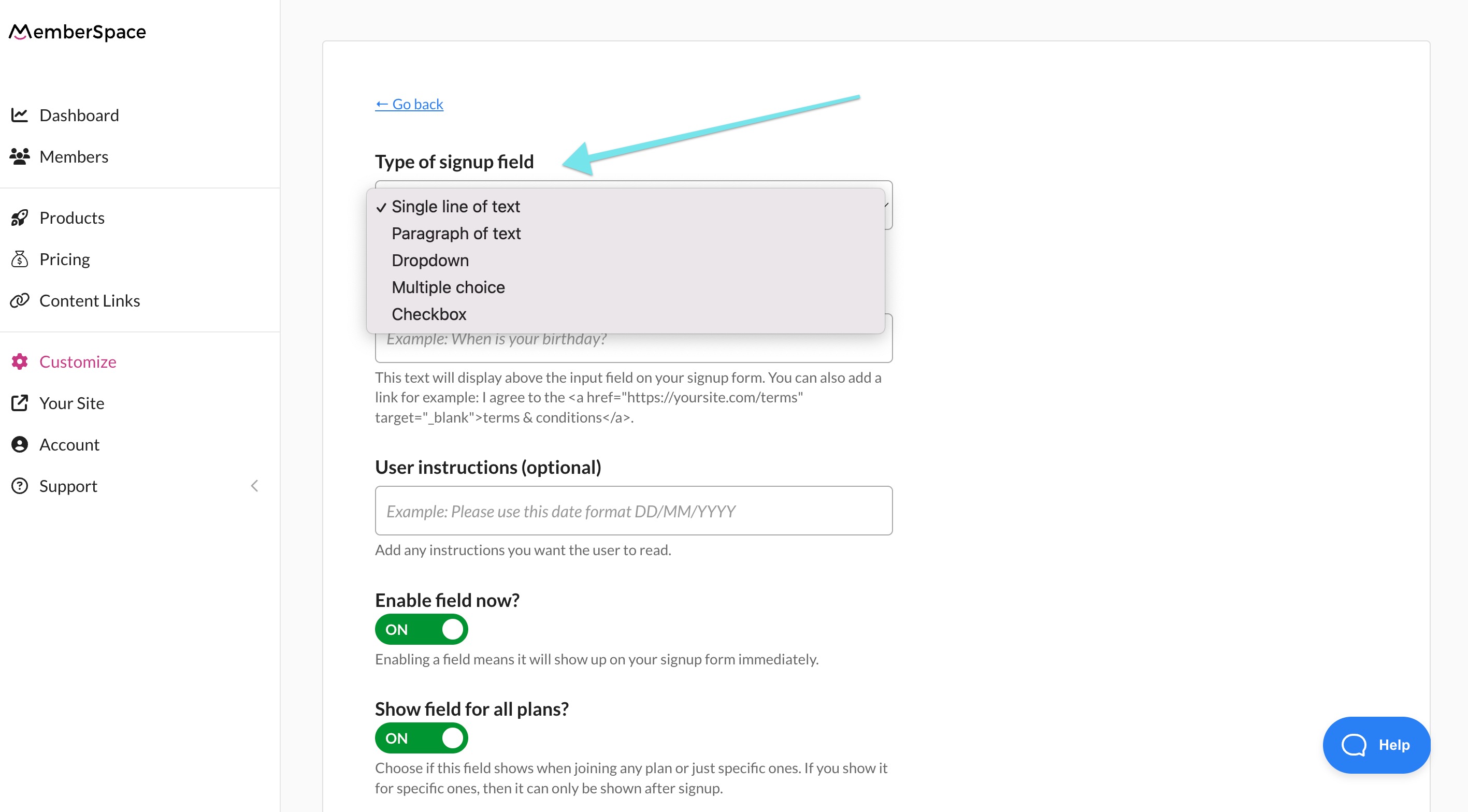
Task: Click the Account profile icon
Action: 19,444
